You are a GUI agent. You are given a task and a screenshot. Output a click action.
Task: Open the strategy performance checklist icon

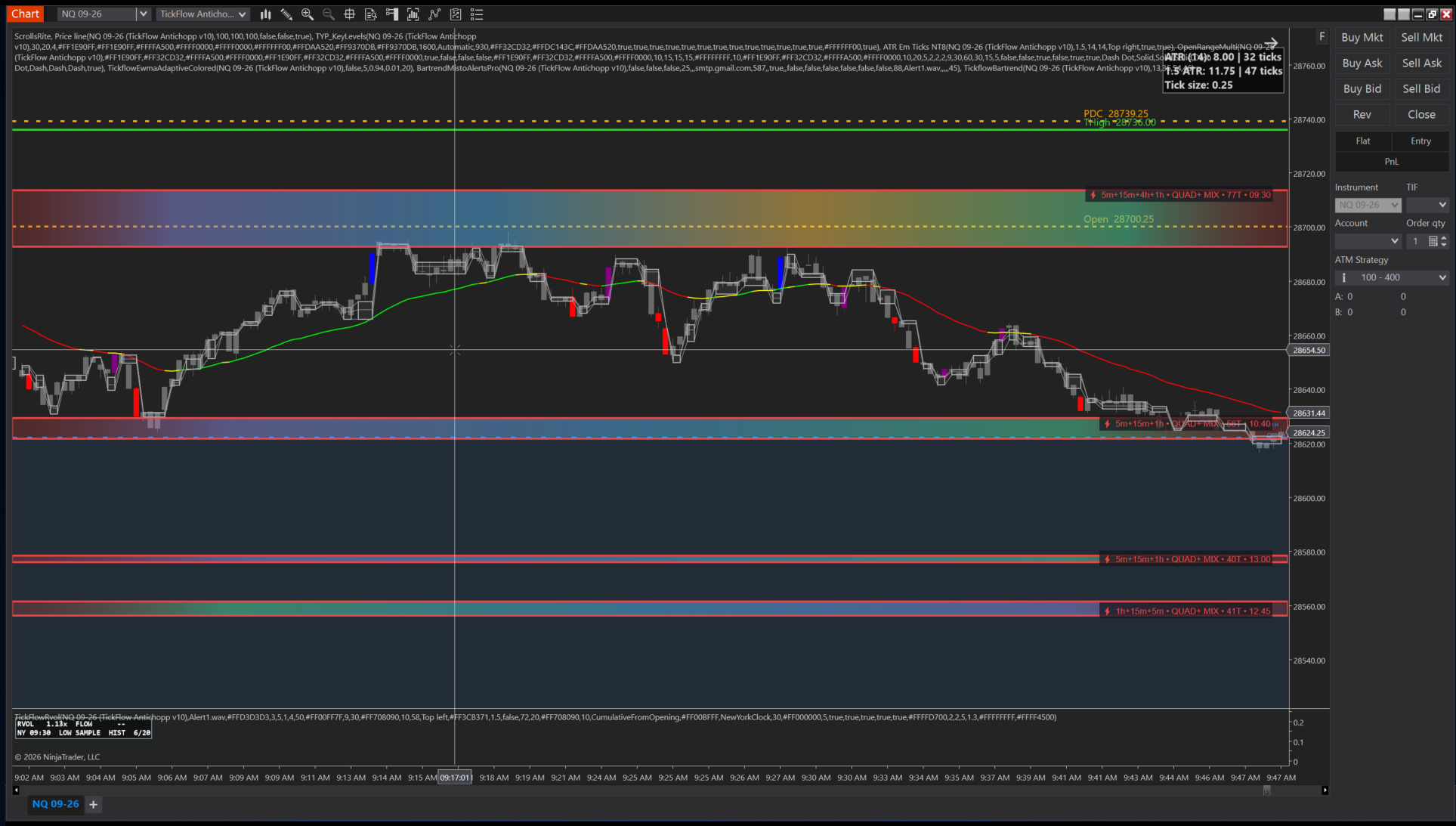(456, 14)
